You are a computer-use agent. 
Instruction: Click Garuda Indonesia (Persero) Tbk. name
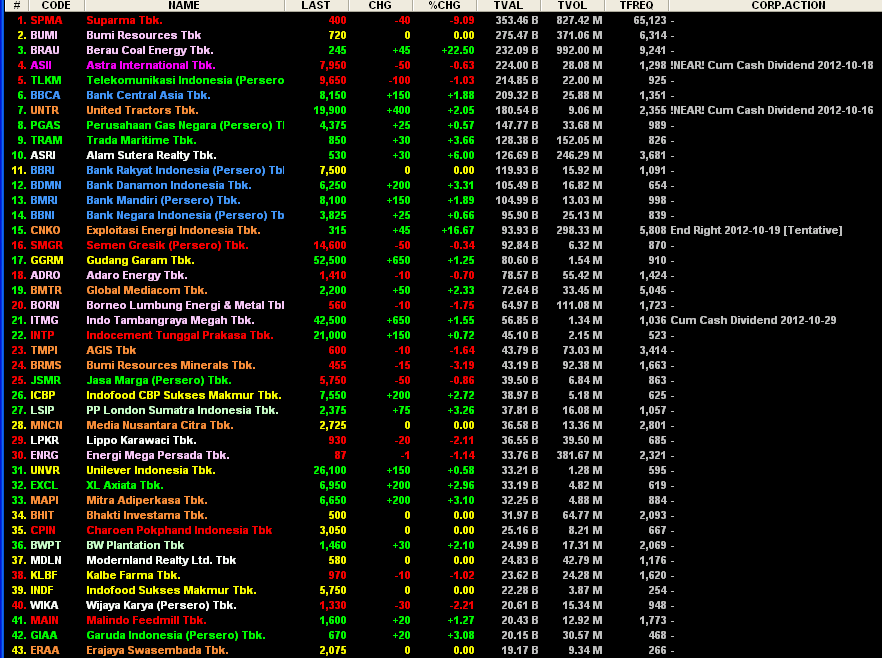click(175, 635)
